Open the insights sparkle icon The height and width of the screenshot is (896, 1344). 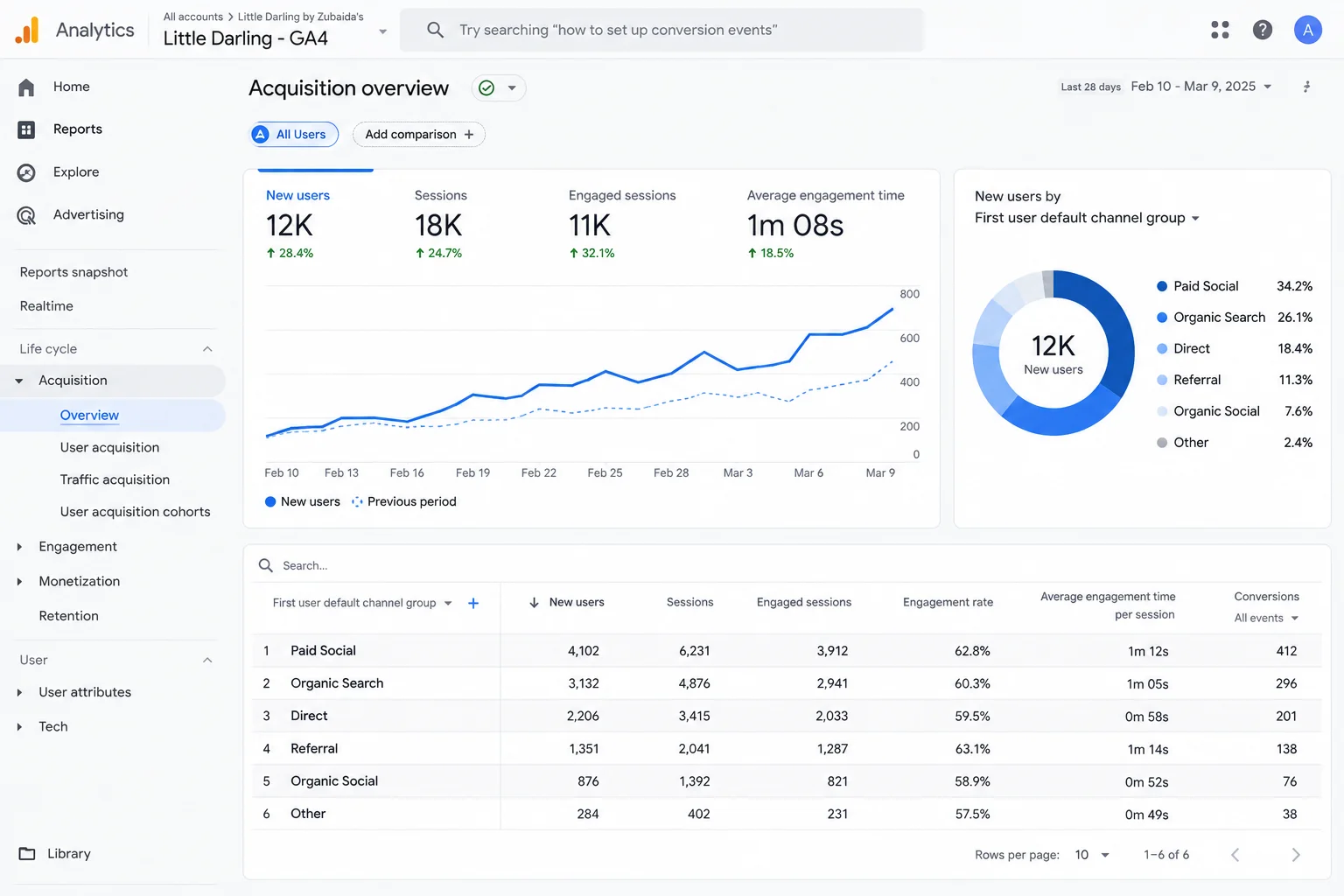pos(1306,87)
